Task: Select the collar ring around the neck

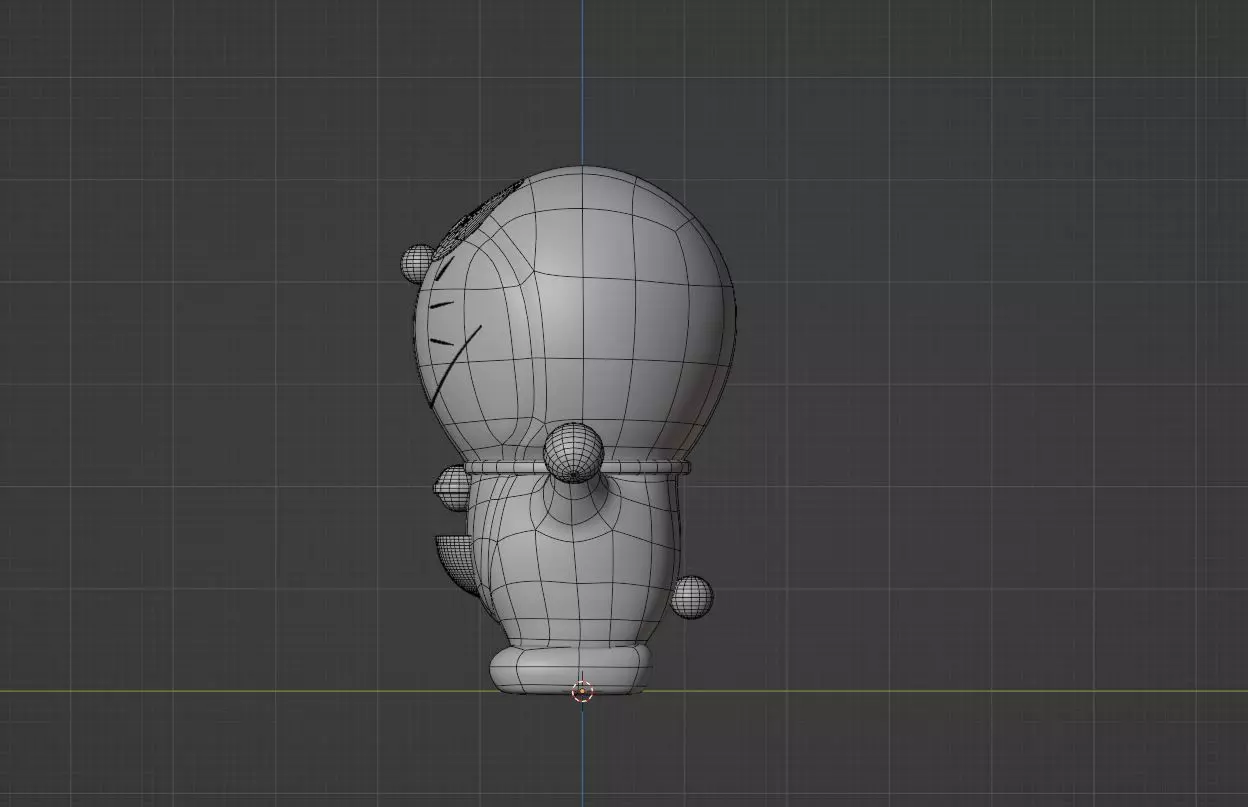Action: click(578, 468)
